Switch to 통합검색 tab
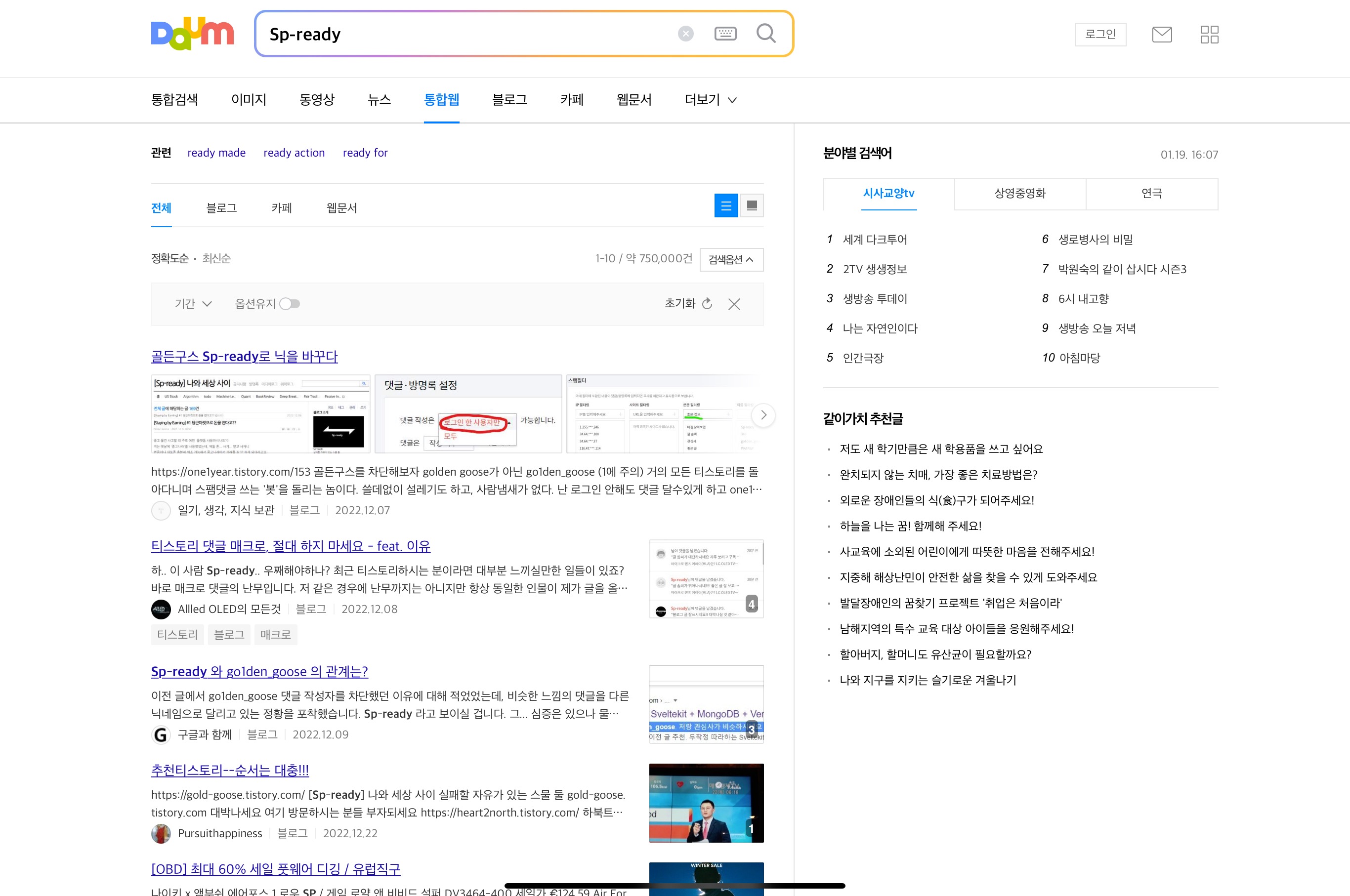1350x896 pixels. coord(174,99)
